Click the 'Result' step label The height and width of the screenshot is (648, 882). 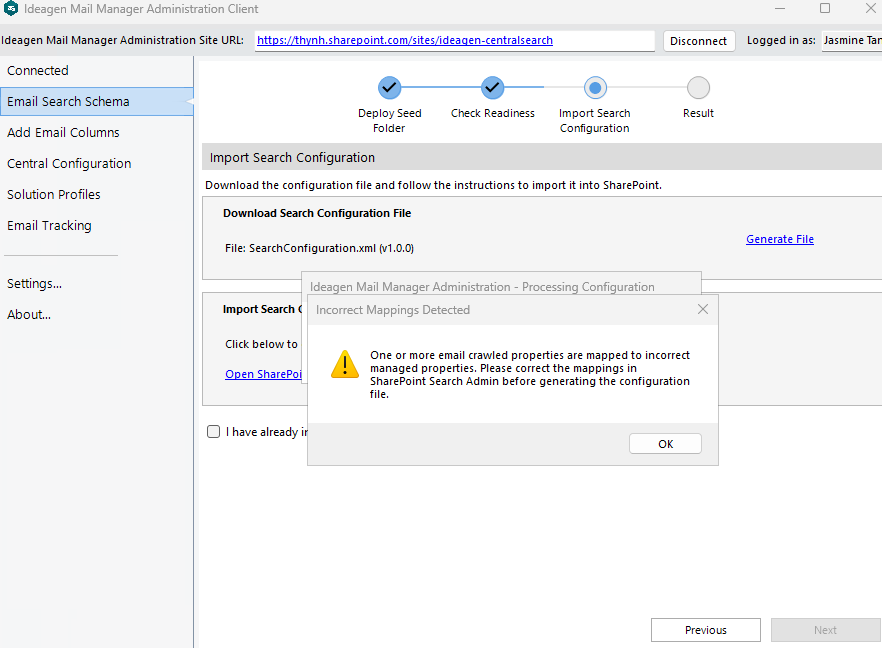point(698,113)
